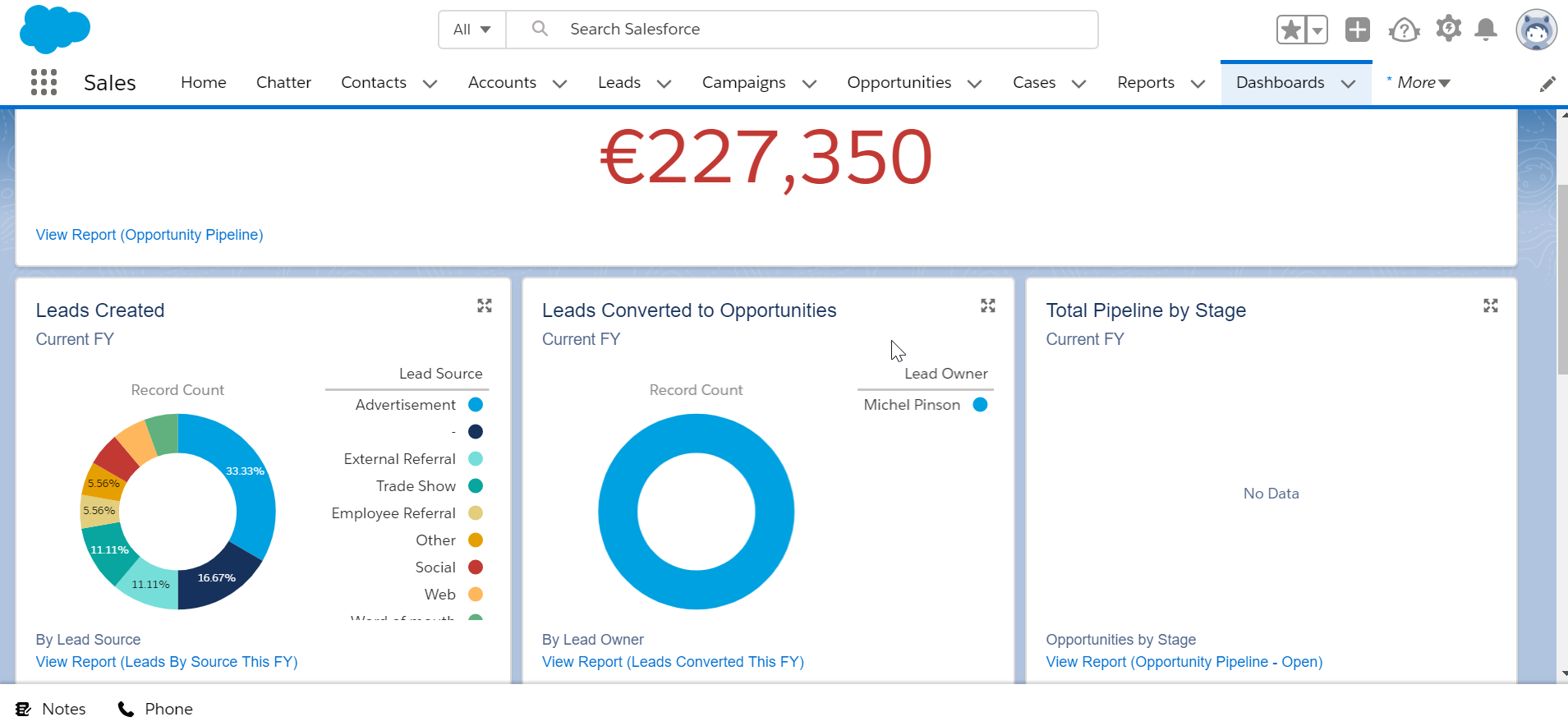Image resolution: width=1568 pixels, height=726 pixels.
Task: Open the search scope All dropdown
Action: pos(472,30)
